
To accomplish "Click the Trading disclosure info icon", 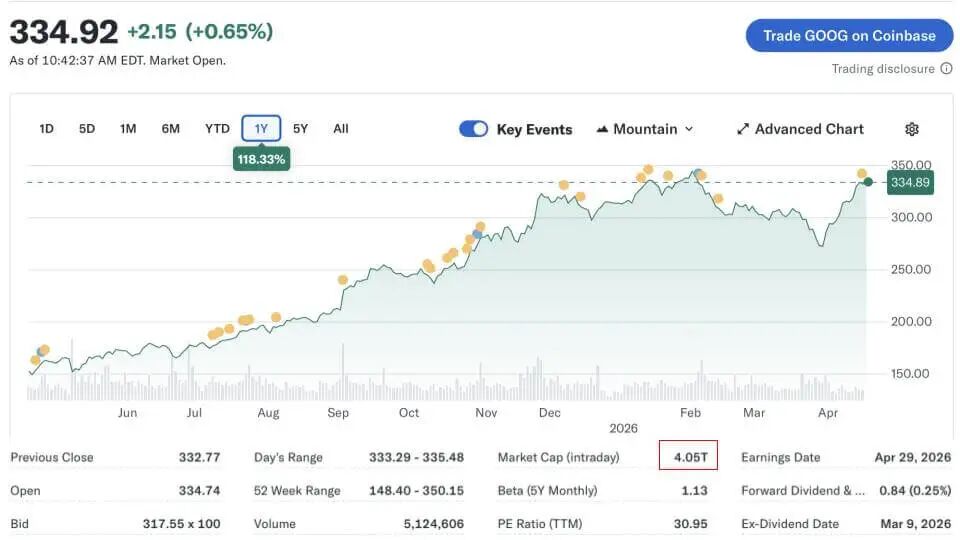I will (946, 69).
